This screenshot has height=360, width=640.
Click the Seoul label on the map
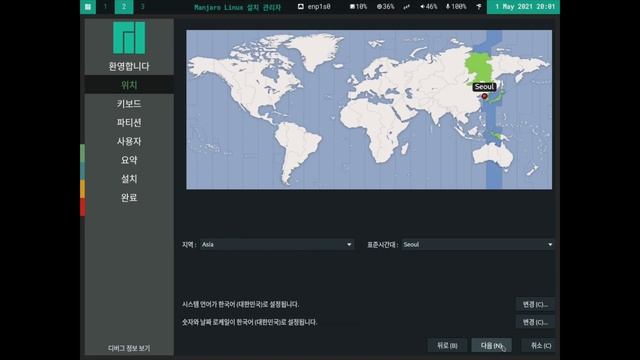[484, 87]
